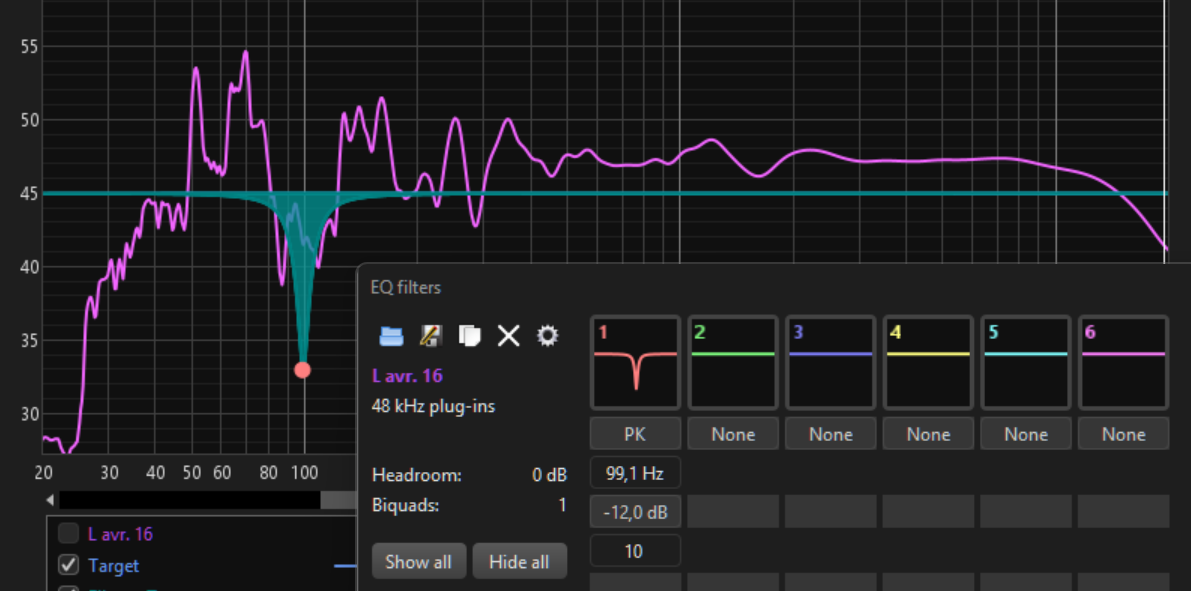Click the save filters icon
This screenshot has height=591, width=1191.
(x=430, y=336)
